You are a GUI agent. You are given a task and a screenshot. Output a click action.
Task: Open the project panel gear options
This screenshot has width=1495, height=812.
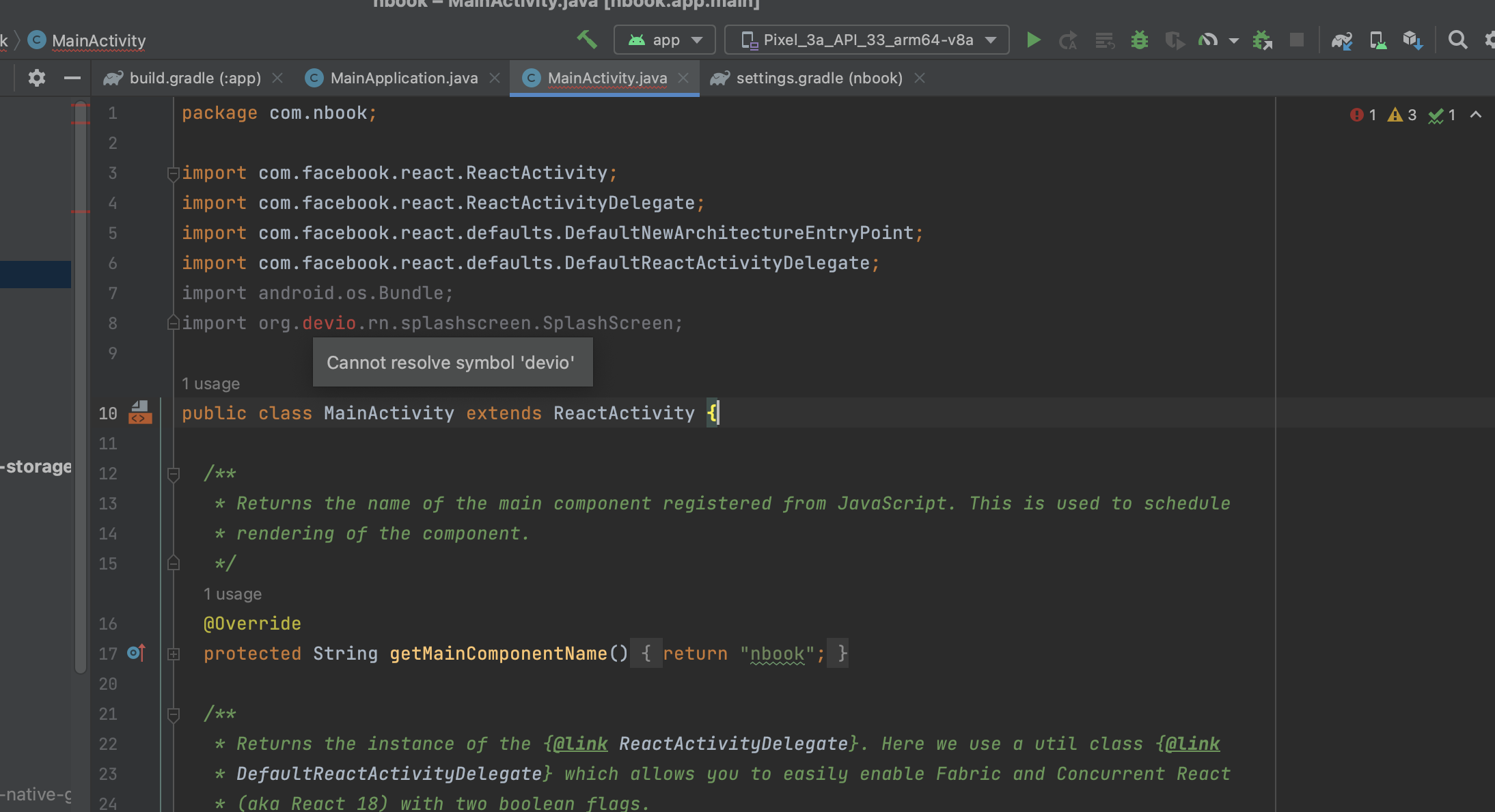[37, 79]
